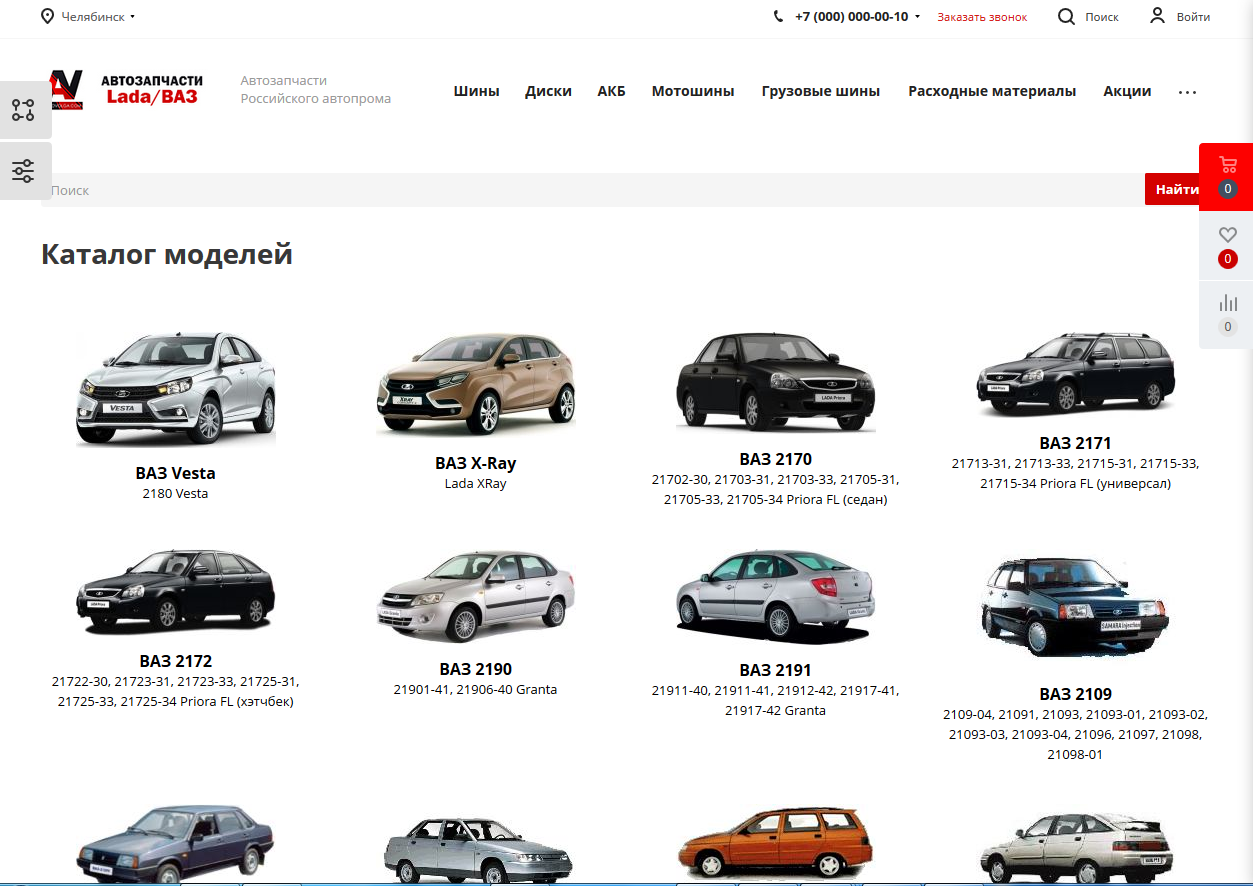Click the silver sedan image in bottom row
The width and height of the screenshot is (1253, 886).
(x=476, y=849)
